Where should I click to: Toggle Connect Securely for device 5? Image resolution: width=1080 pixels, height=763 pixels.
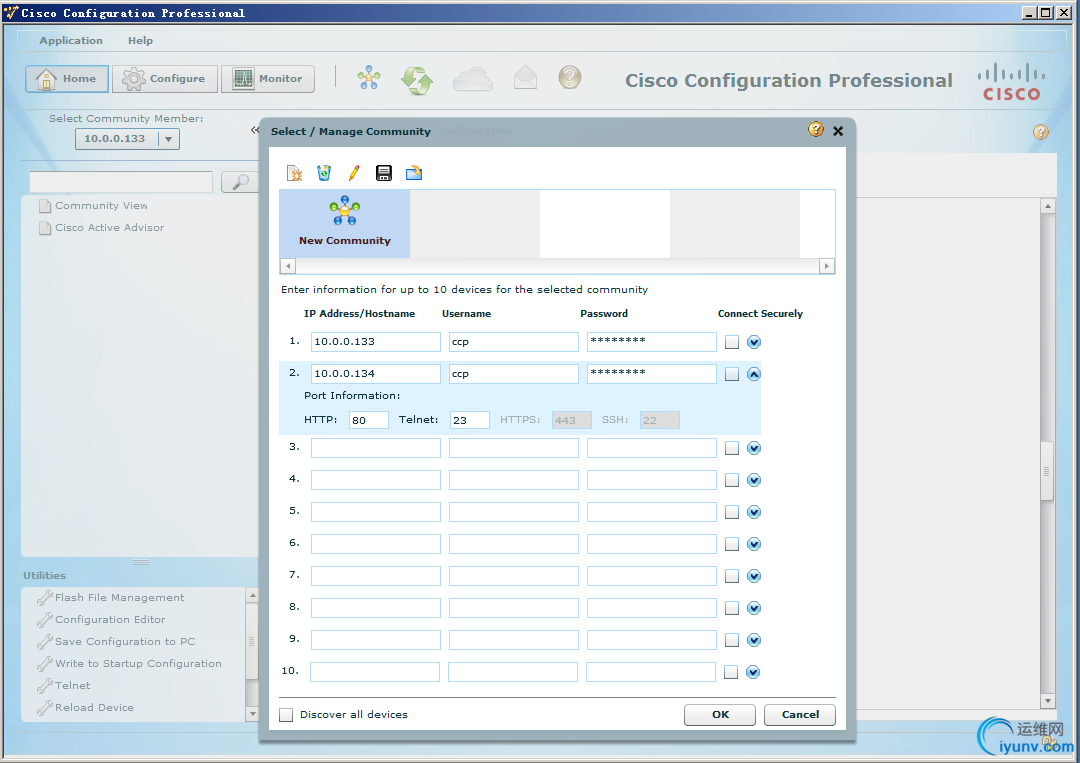(x=732, y=512)
